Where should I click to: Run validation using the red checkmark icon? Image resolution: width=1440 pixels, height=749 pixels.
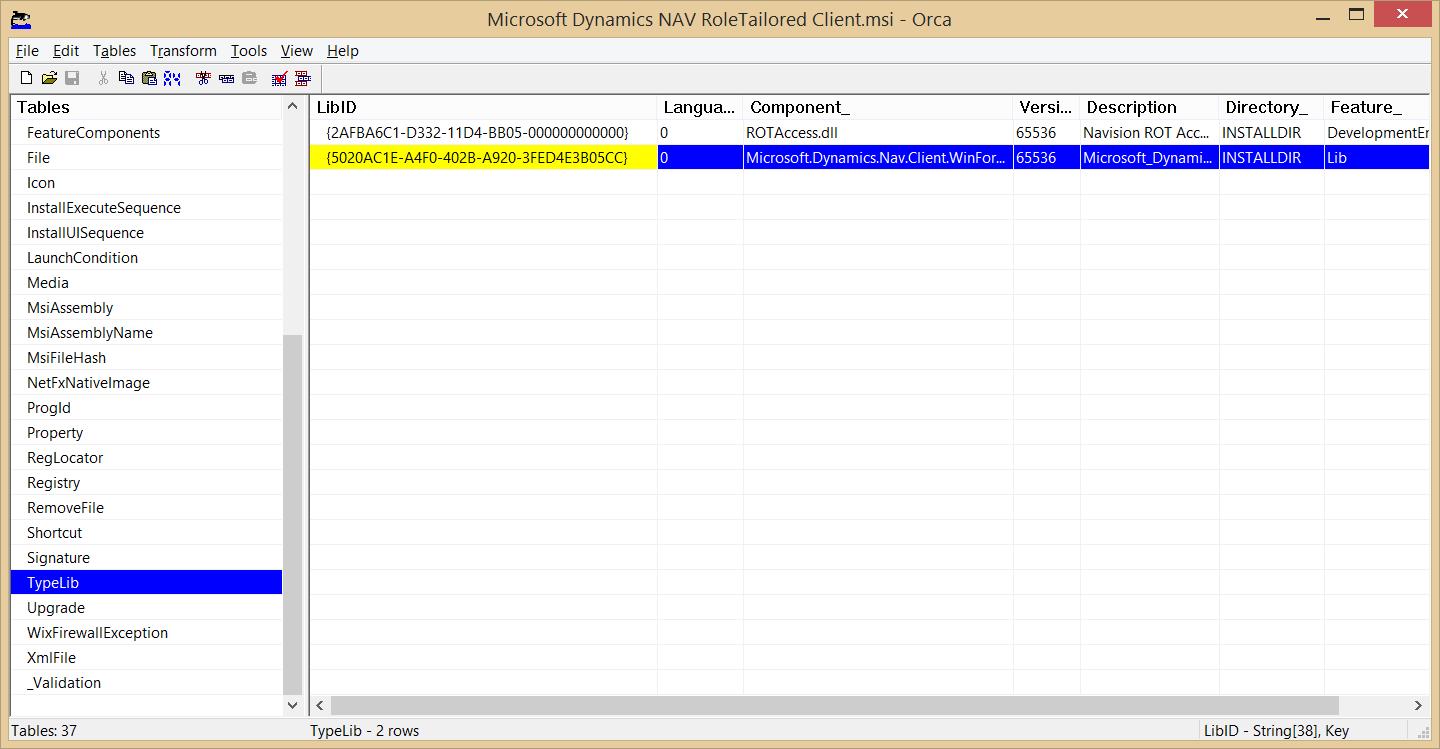[x=280, y=78]
